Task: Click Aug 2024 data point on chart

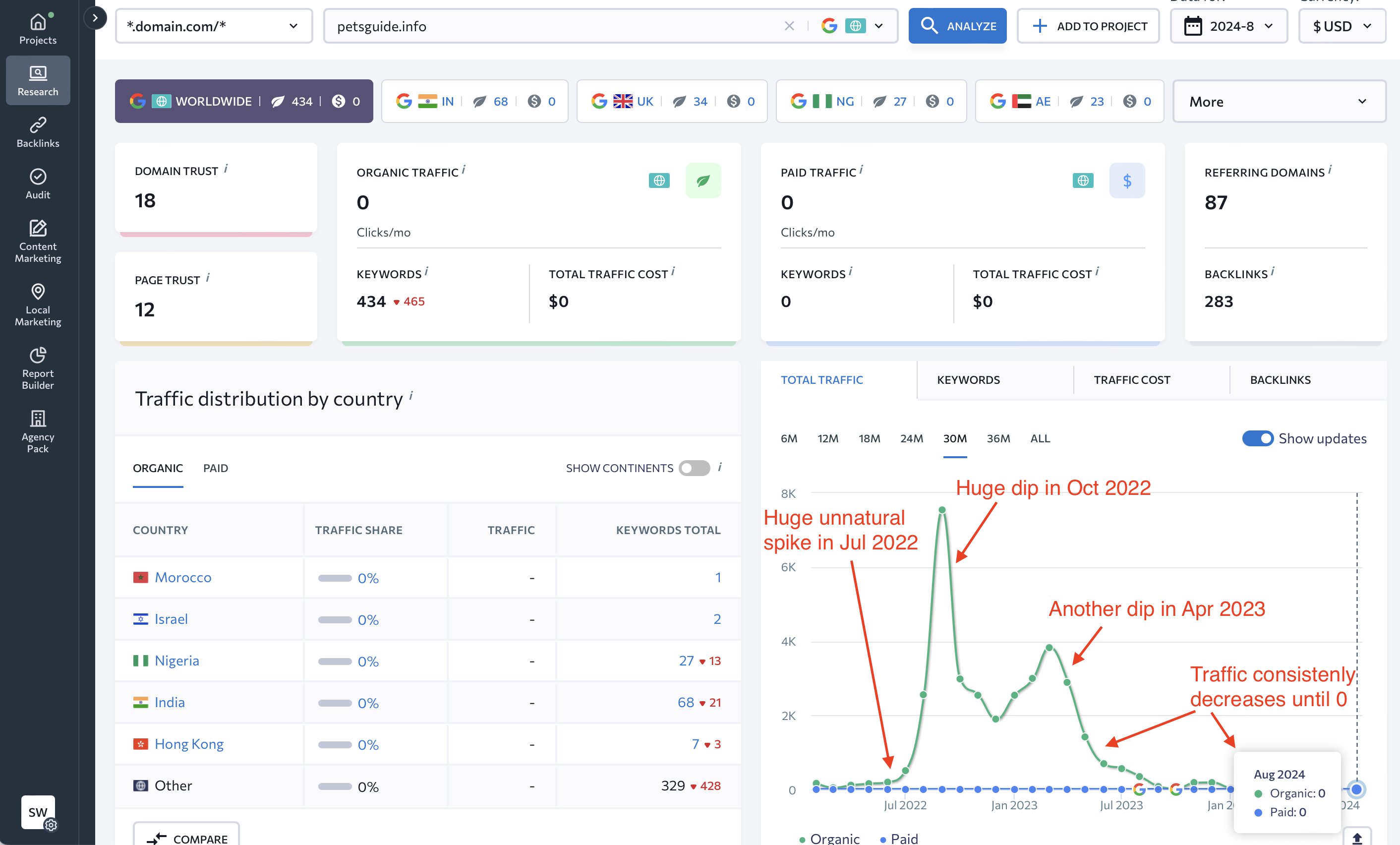Action: coord(1356,789)
